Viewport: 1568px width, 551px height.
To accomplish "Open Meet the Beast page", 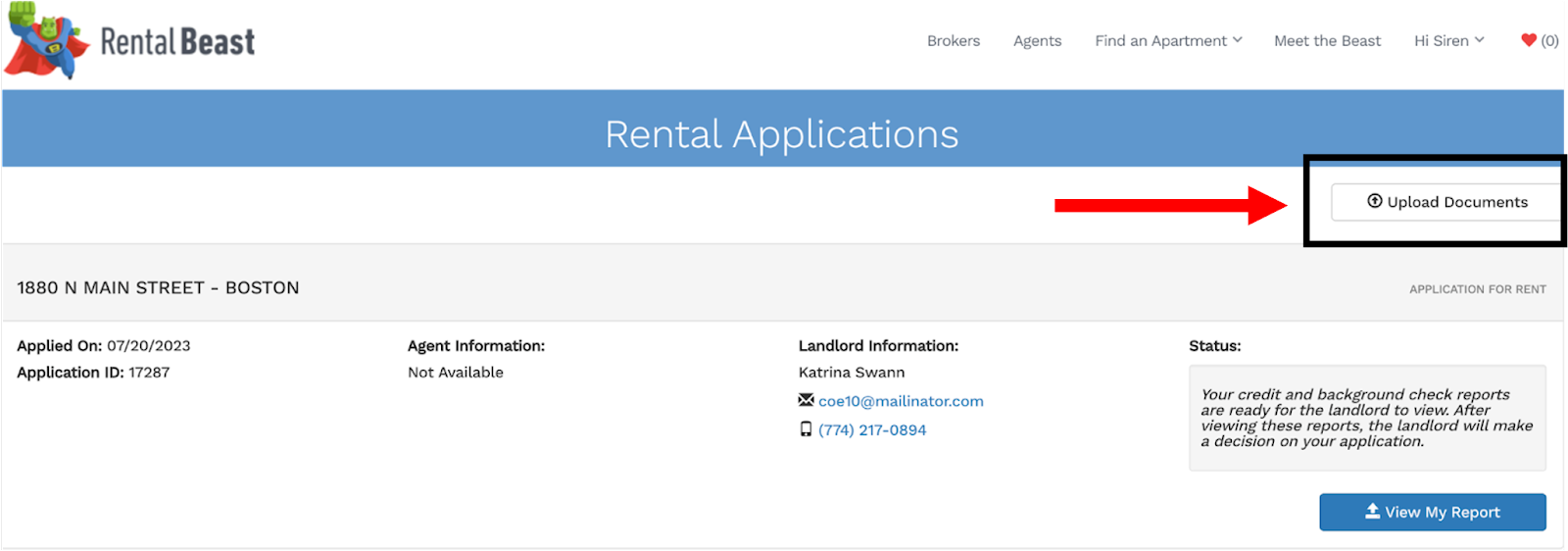I will (1327, 40).
